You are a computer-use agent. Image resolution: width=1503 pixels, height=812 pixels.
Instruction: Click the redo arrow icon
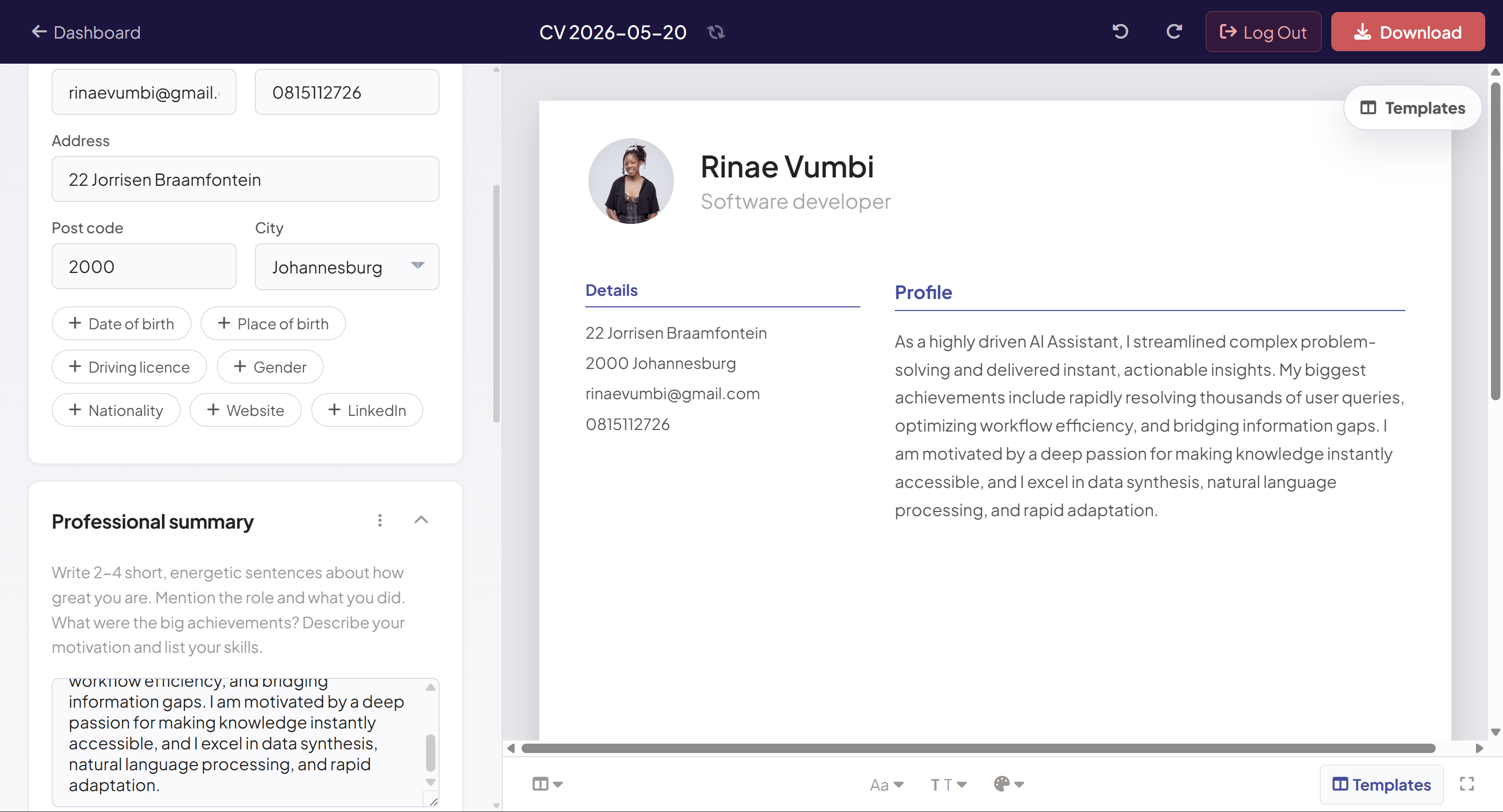tap(1174, 31)
